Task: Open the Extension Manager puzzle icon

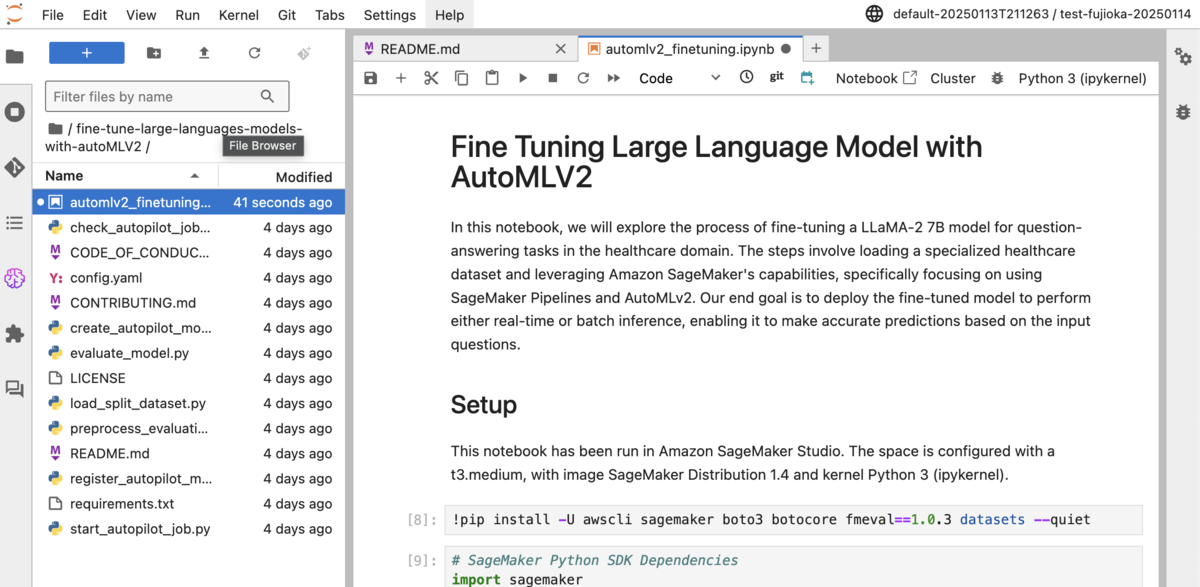Action: tap(15, 334)
